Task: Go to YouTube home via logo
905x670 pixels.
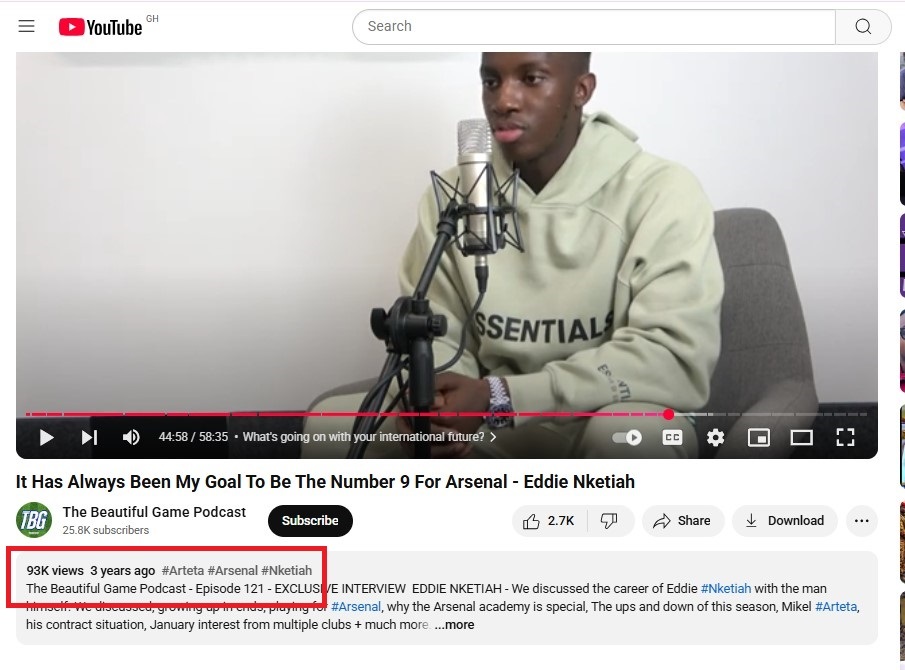Action: (x=100, y=27)
